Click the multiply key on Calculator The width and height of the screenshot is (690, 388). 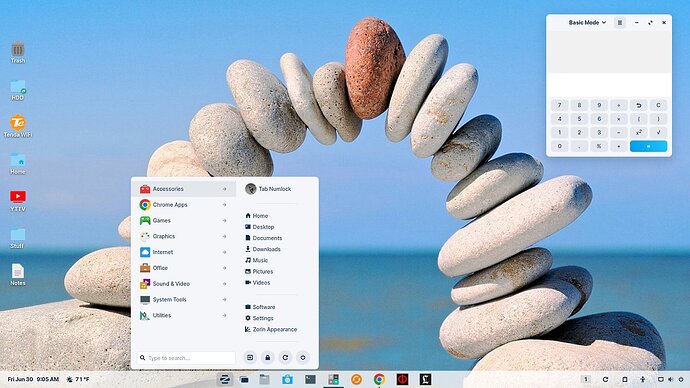[x=619, y=119]
